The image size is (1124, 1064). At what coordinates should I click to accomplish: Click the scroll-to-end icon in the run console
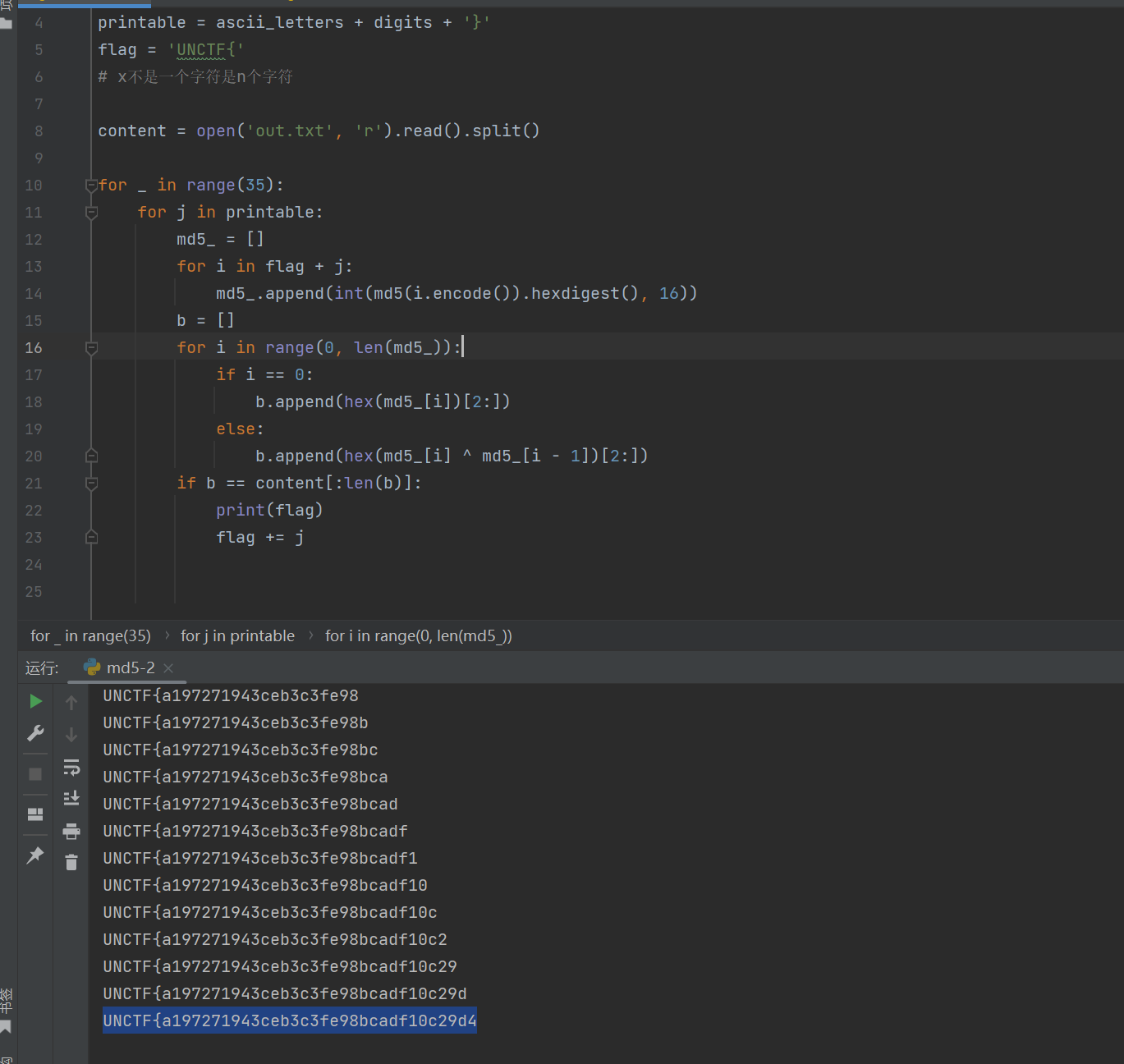71,798
